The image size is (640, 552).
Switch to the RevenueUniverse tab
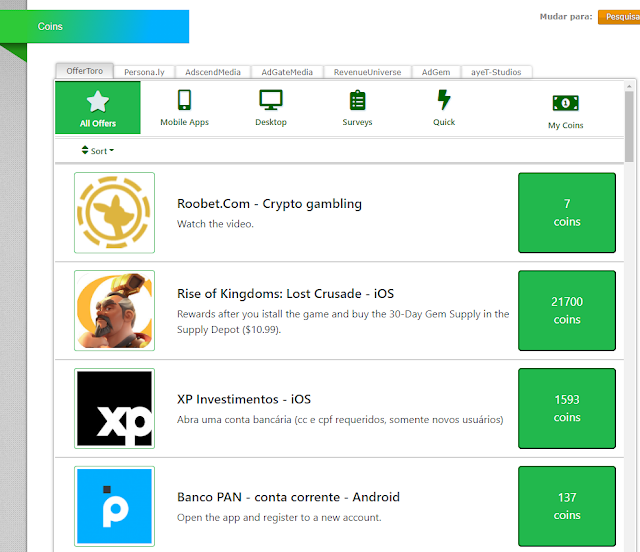point(367,72)
